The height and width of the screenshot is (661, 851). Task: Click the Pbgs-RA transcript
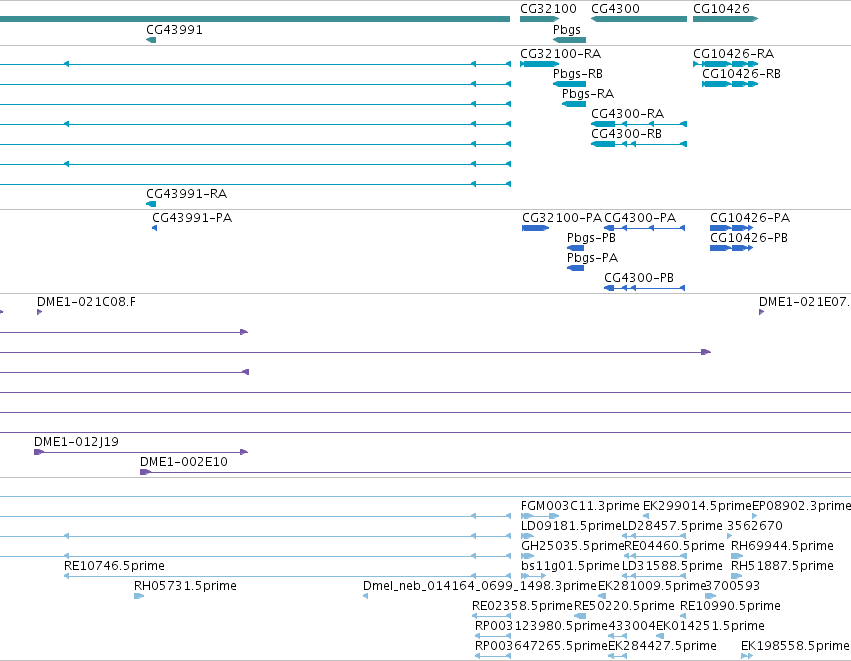(x=574, y=104)
